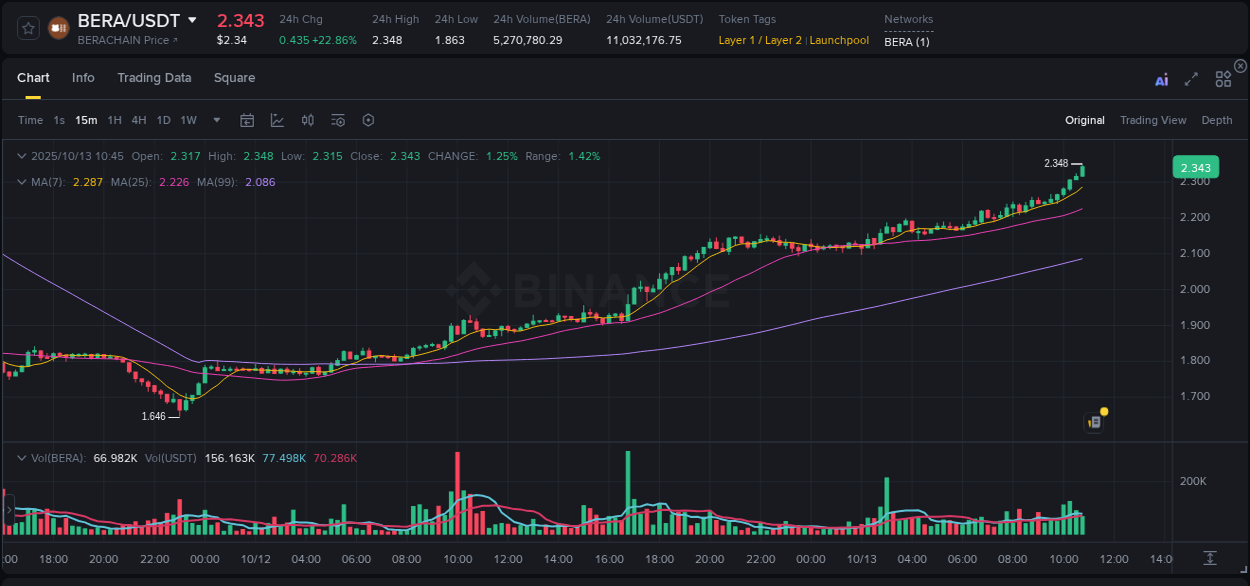Open the technical indicators icon
This screenshot has height=586, width=1250.
point(337,119)
